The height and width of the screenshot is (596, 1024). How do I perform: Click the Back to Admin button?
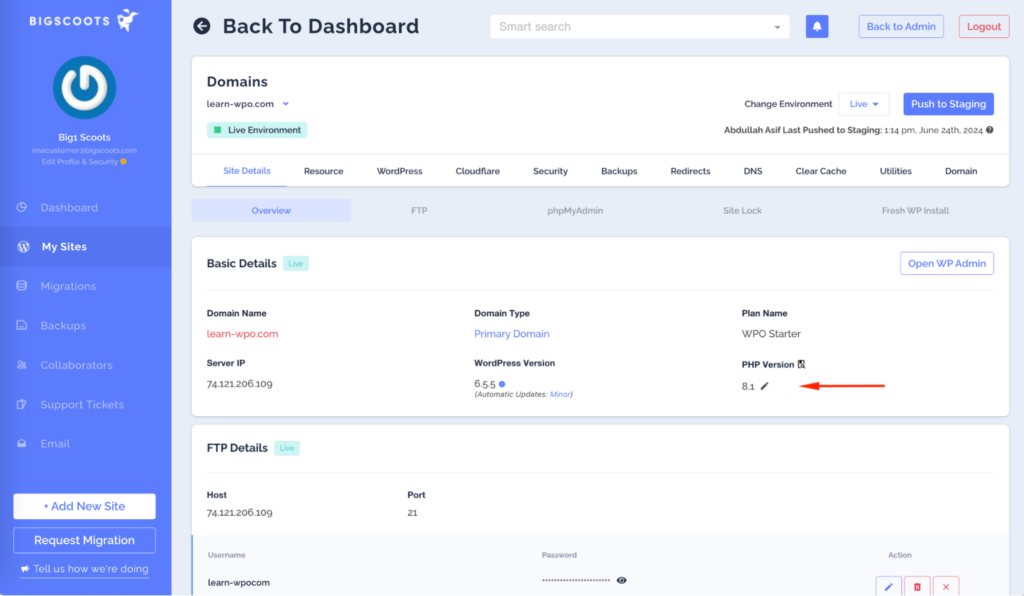click(x=901, y=27)
